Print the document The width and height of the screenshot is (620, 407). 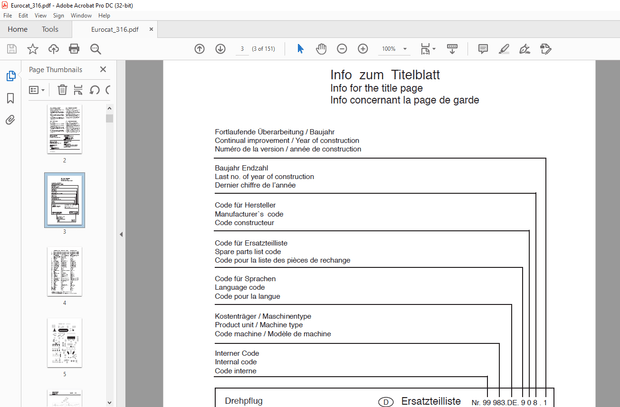click(x=74, y=49)
